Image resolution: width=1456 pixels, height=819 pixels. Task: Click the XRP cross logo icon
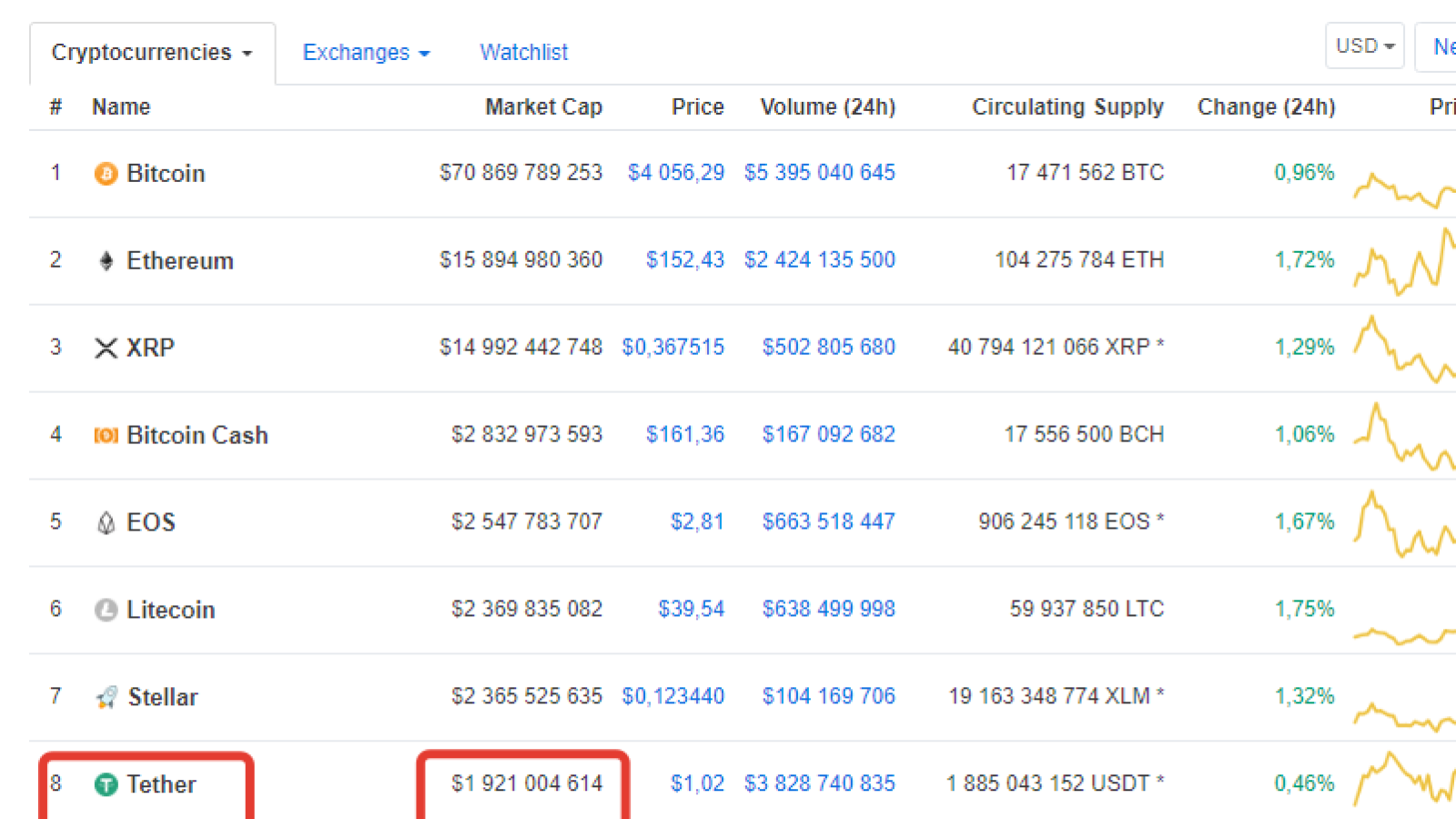coord(106,348)
